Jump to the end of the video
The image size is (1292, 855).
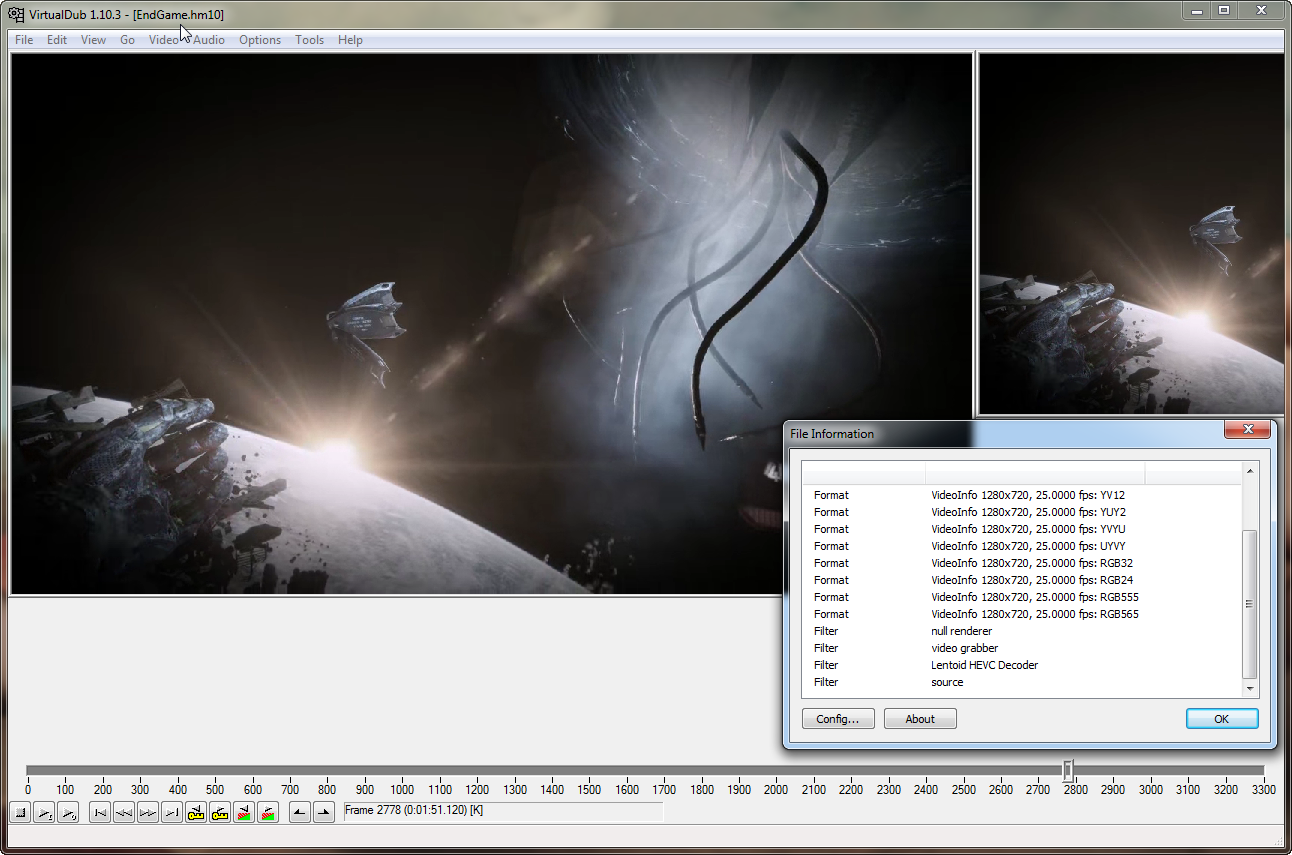(x=172, y=813)
